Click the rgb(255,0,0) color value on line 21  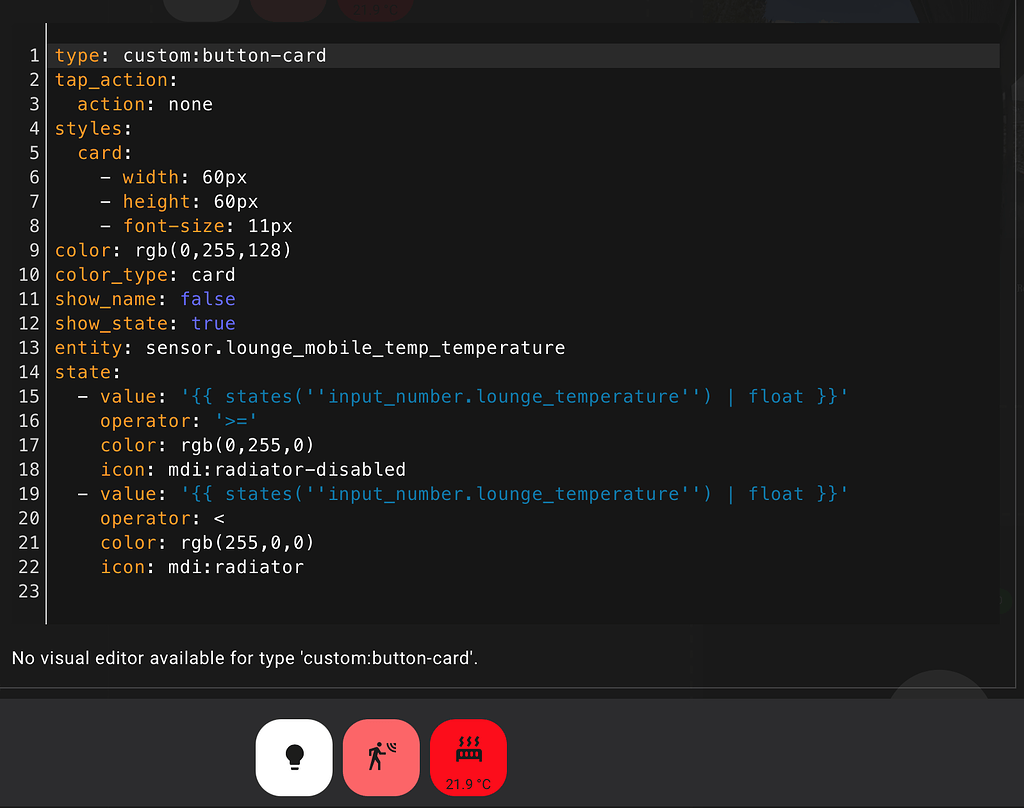pyautogui.click(x=250, y=542)
